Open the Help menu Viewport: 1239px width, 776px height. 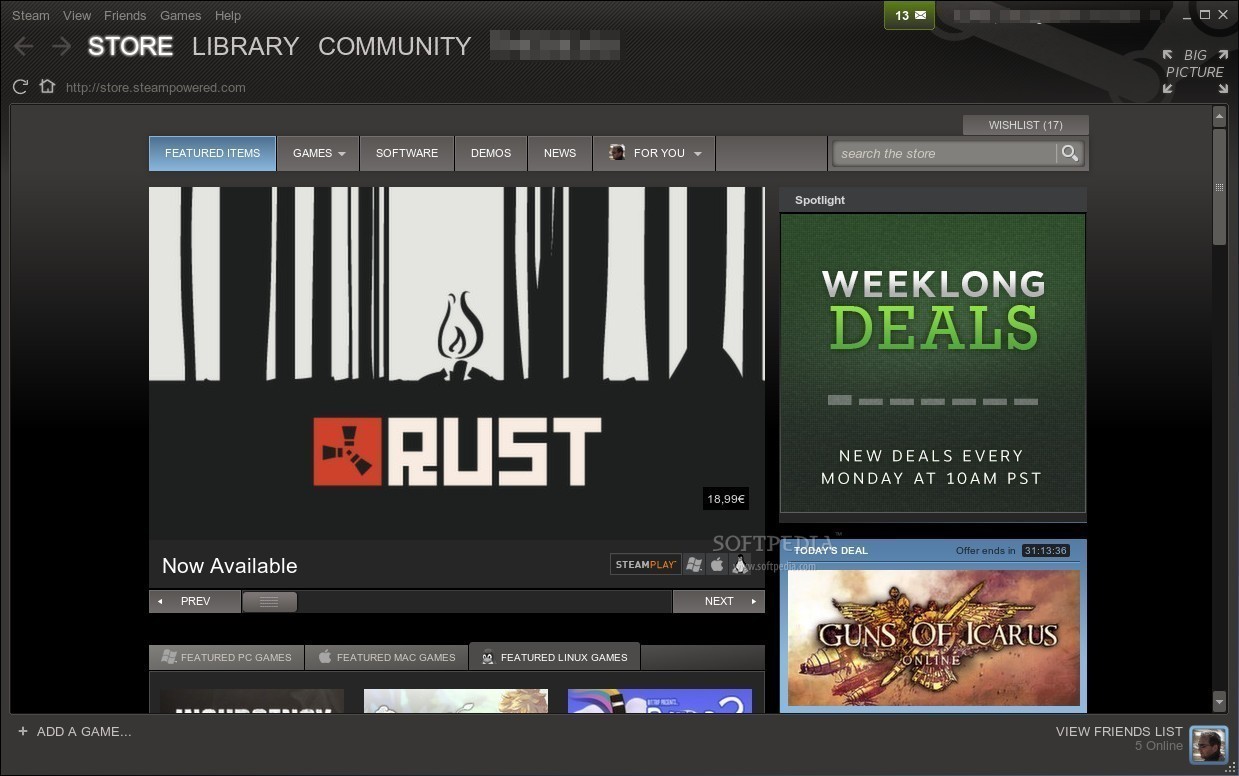click(228, 15)
